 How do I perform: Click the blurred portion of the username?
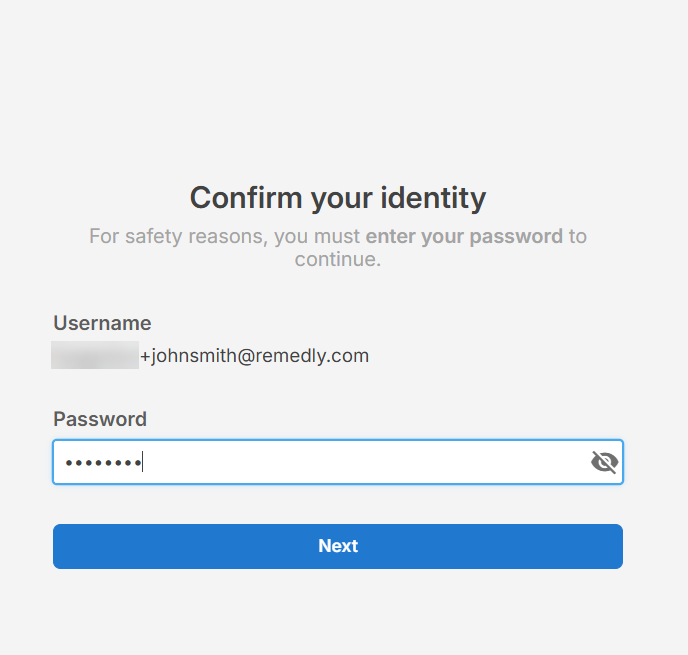[x=95, y=355]
